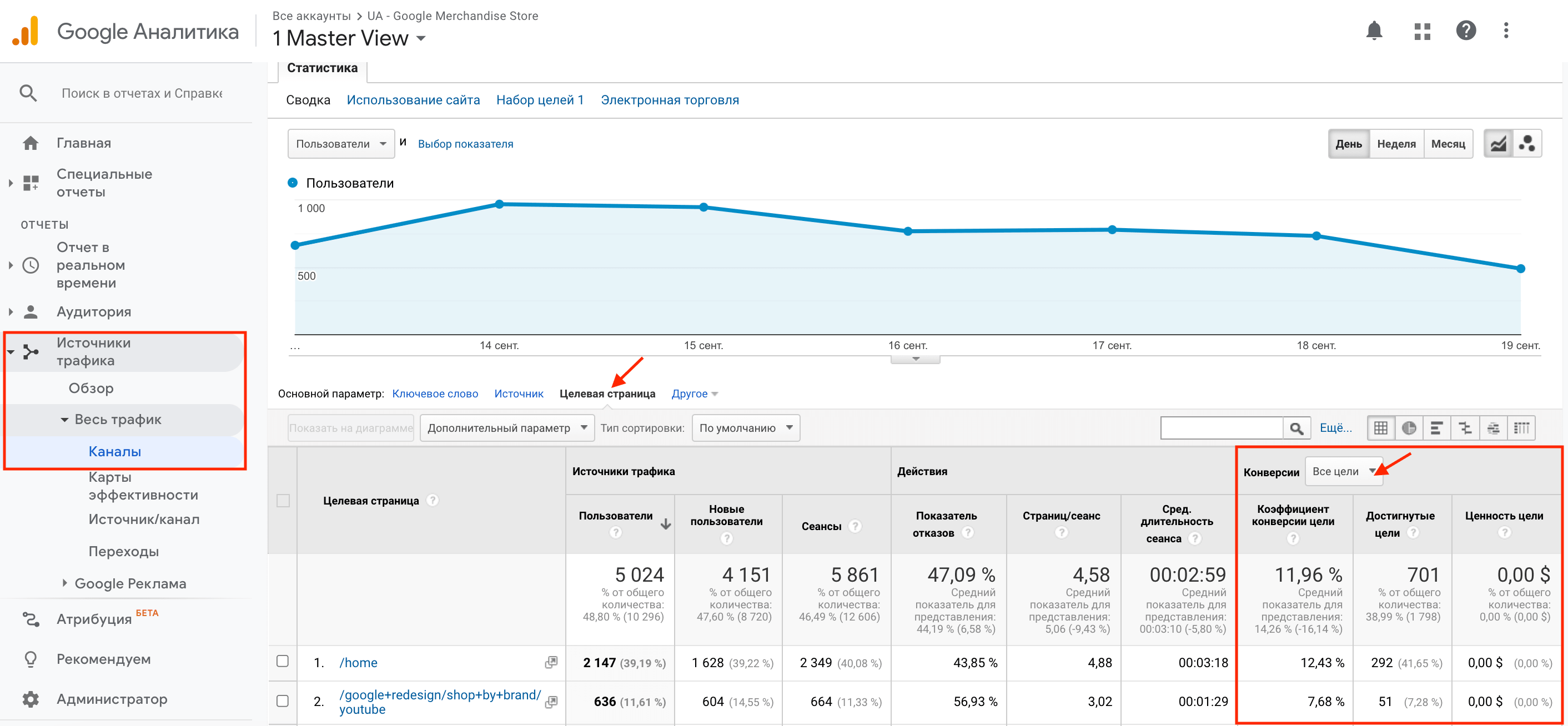Image resolution: width=1568 pixels, height=726 pixels.
Task: Open the Google apps grid
Action: pyautogui.click(x=1422, y=31)
